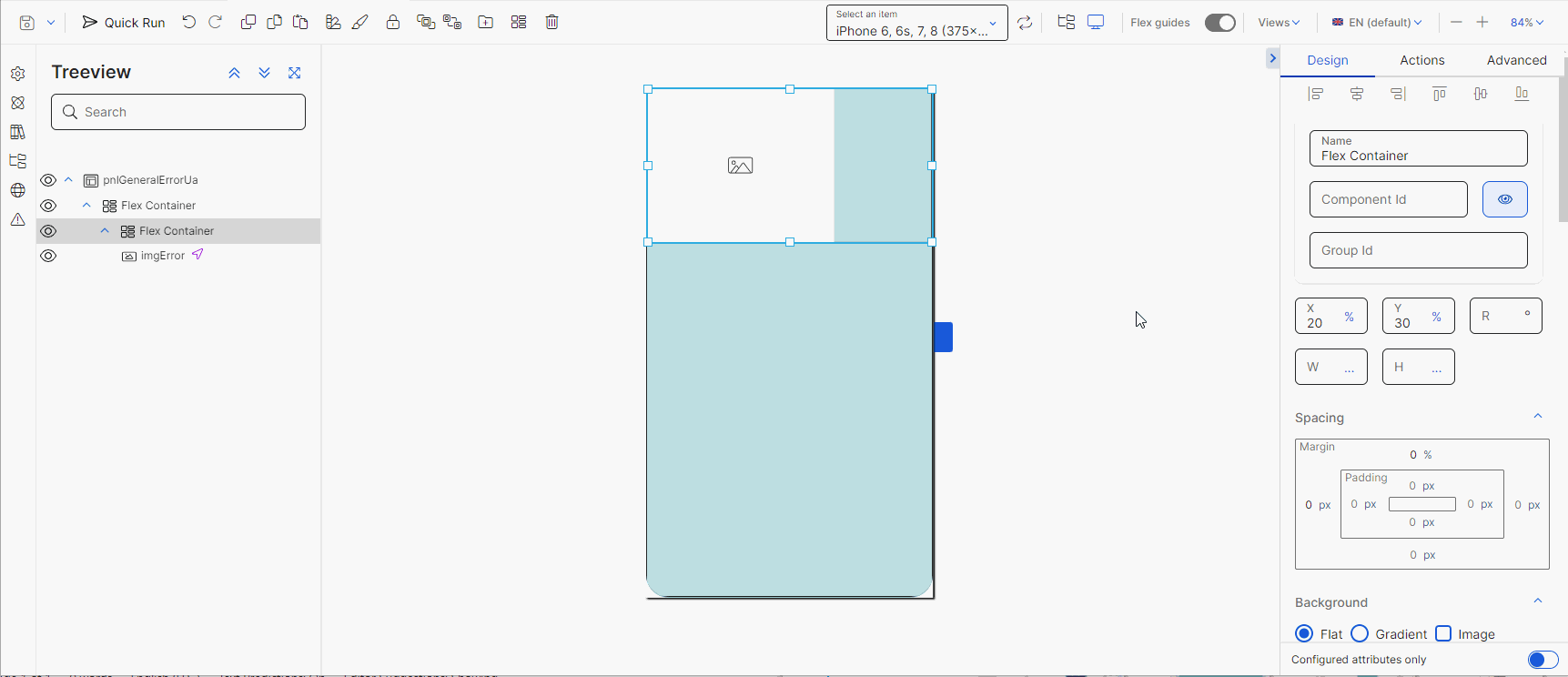Switch to the Actions tab

[1421, 60]
